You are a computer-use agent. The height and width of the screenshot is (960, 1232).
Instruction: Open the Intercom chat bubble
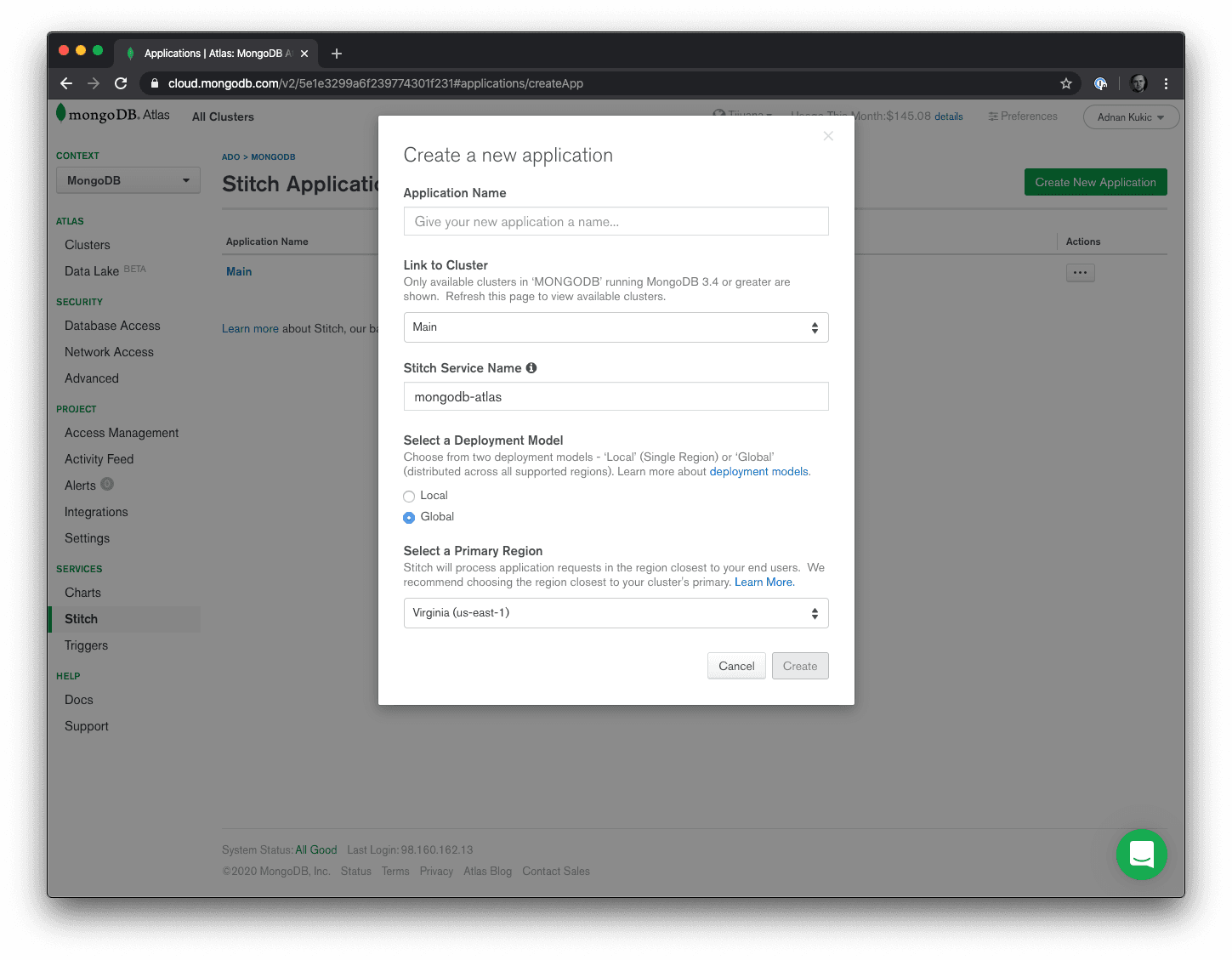[1141, 854]
